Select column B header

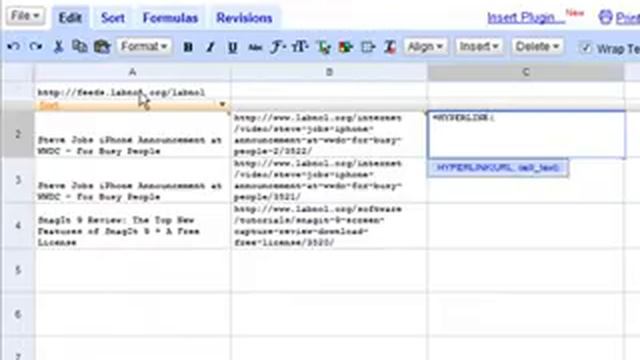329,72
